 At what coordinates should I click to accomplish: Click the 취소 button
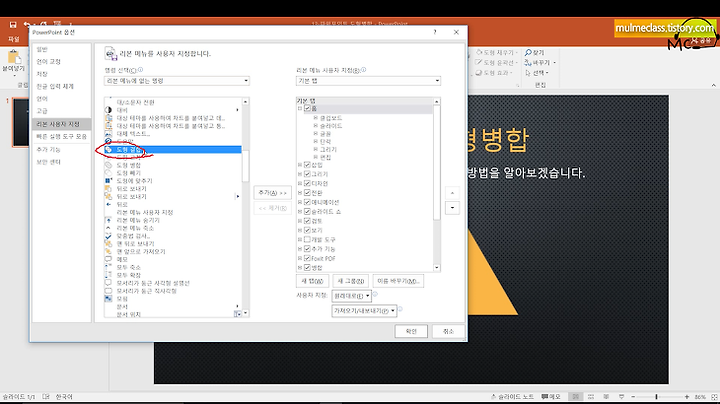448,331
